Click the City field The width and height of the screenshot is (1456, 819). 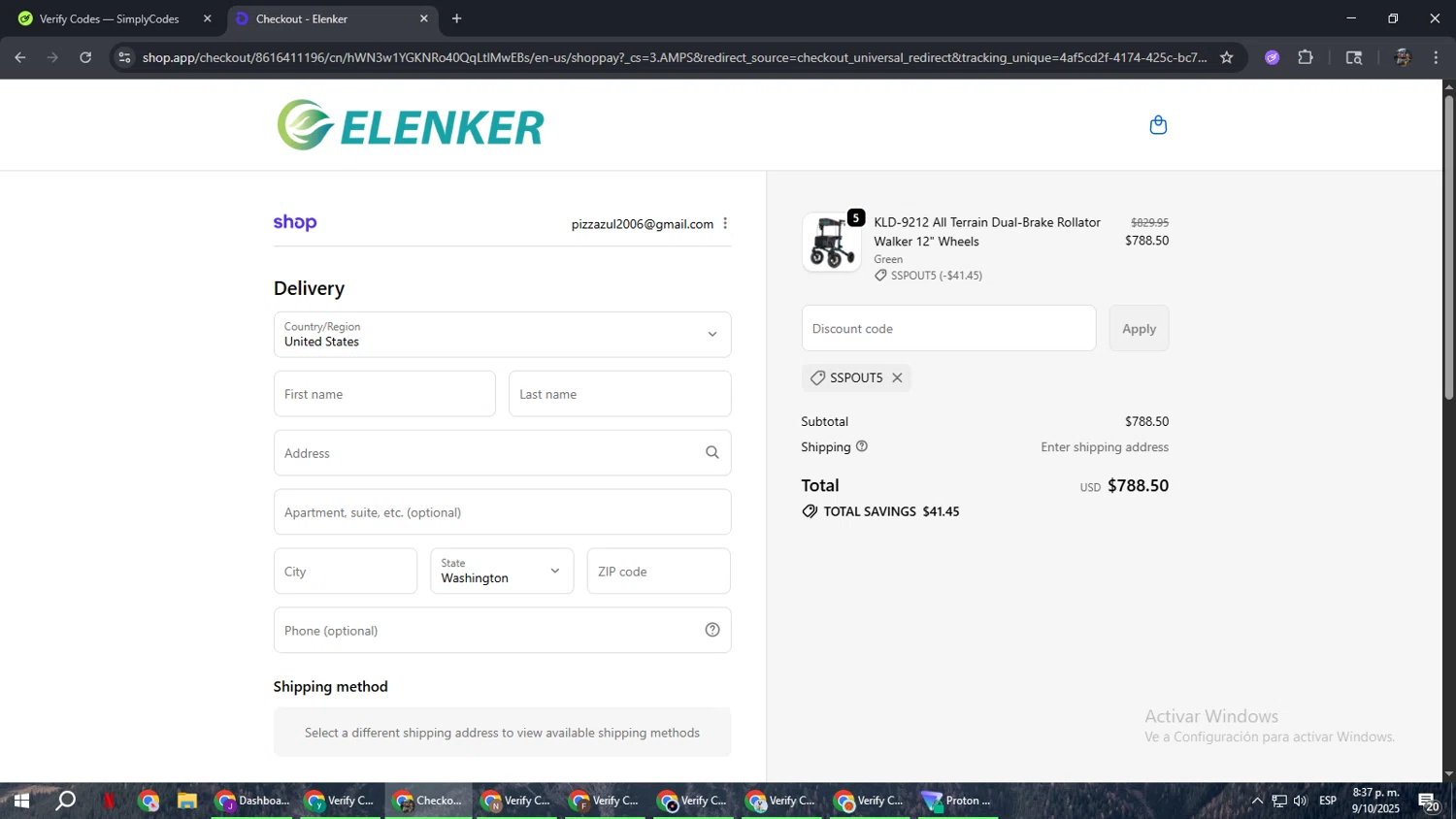click(x=346, y=572)
